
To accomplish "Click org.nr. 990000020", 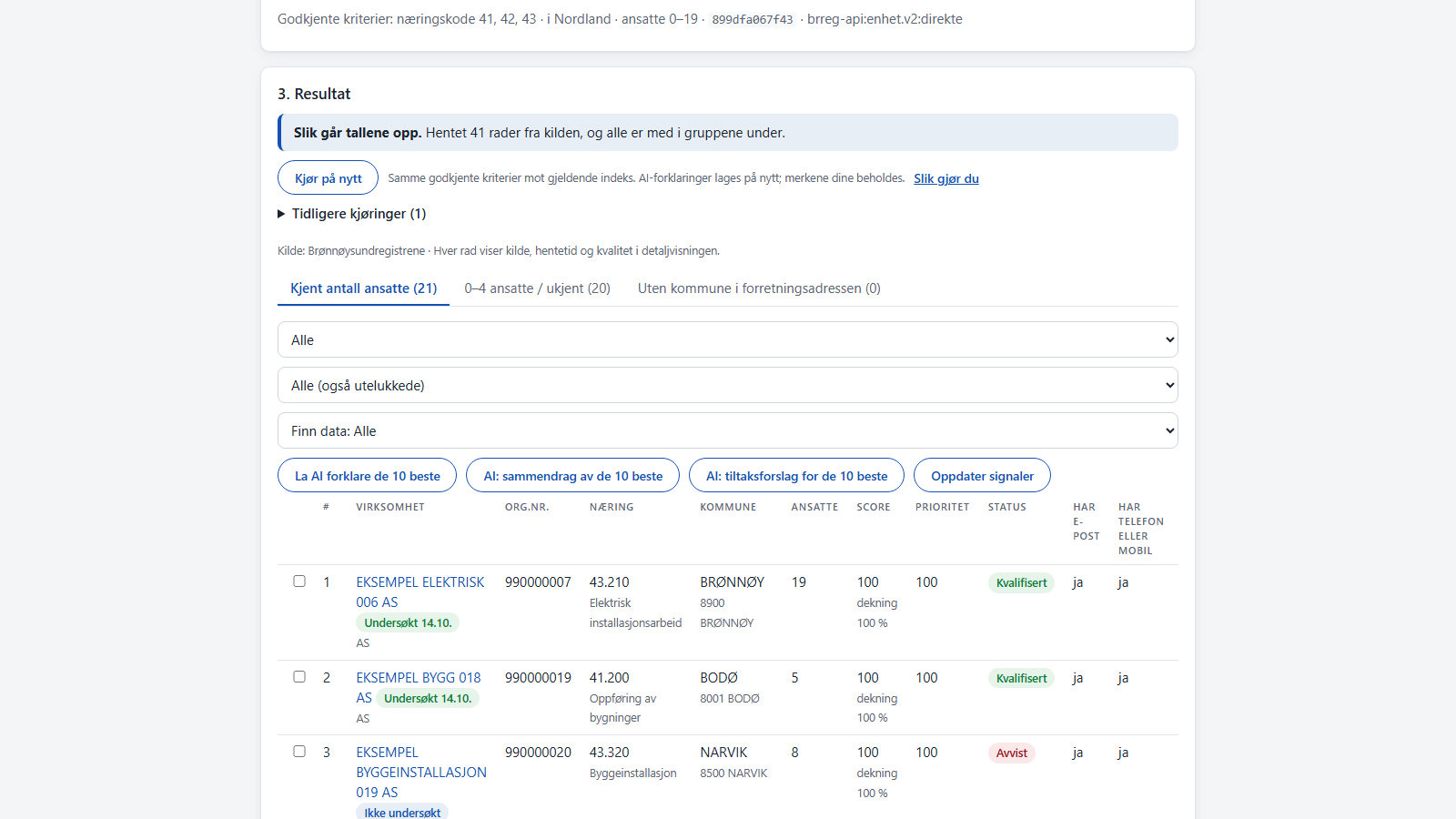I will pyautogui.click(x=538, y=753).
